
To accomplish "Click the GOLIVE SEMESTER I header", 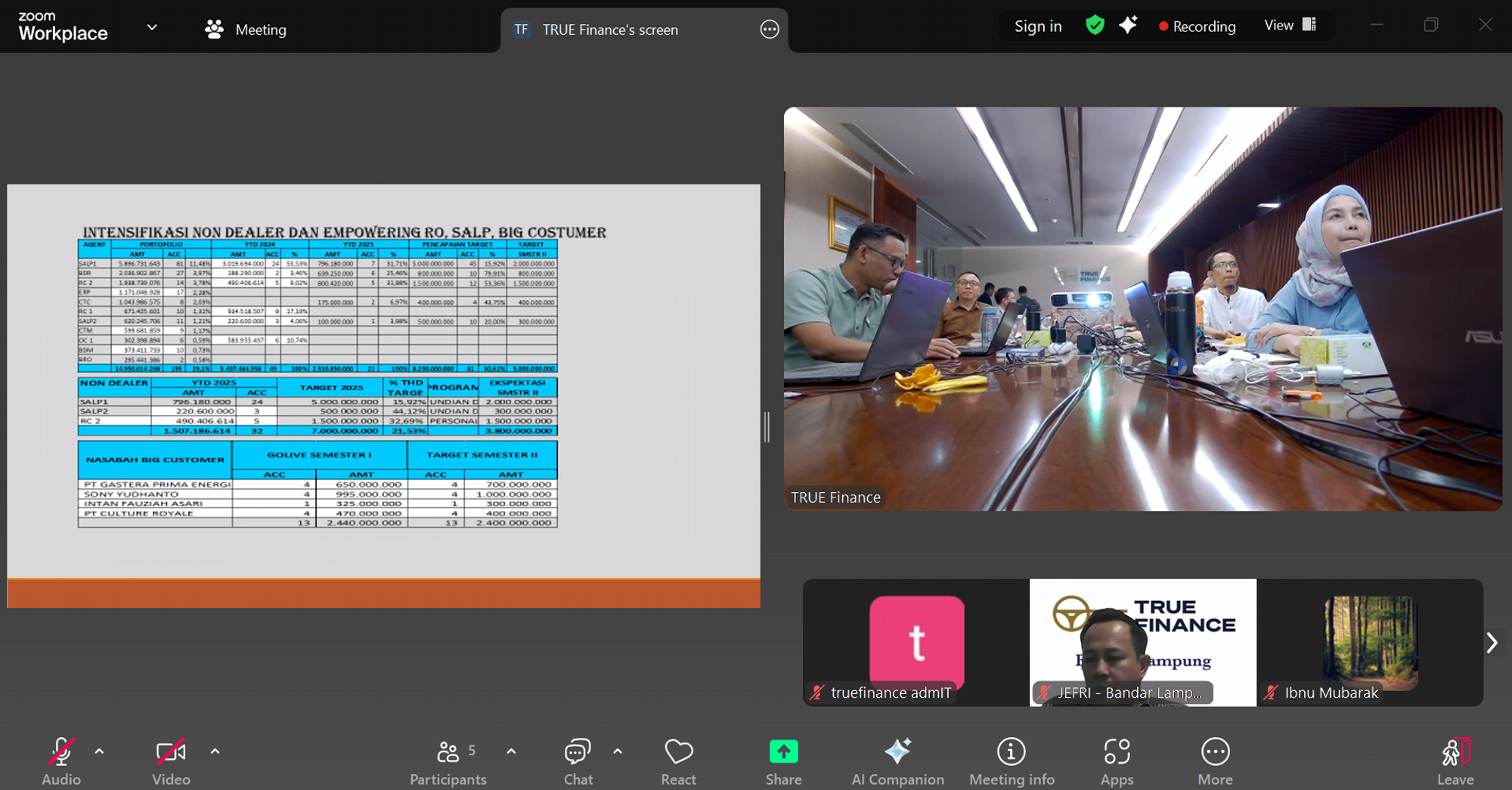I will pyautogui.click(x=319, y=455).
